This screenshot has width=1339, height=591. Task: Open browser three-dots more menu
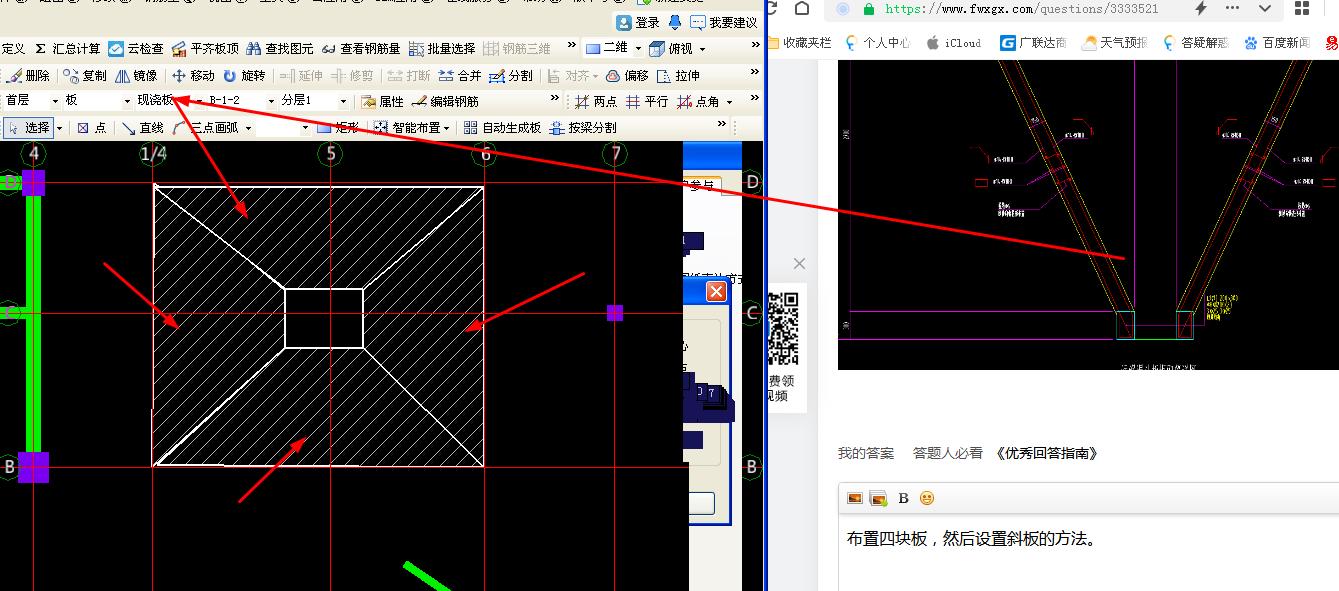pos(1233,8)
